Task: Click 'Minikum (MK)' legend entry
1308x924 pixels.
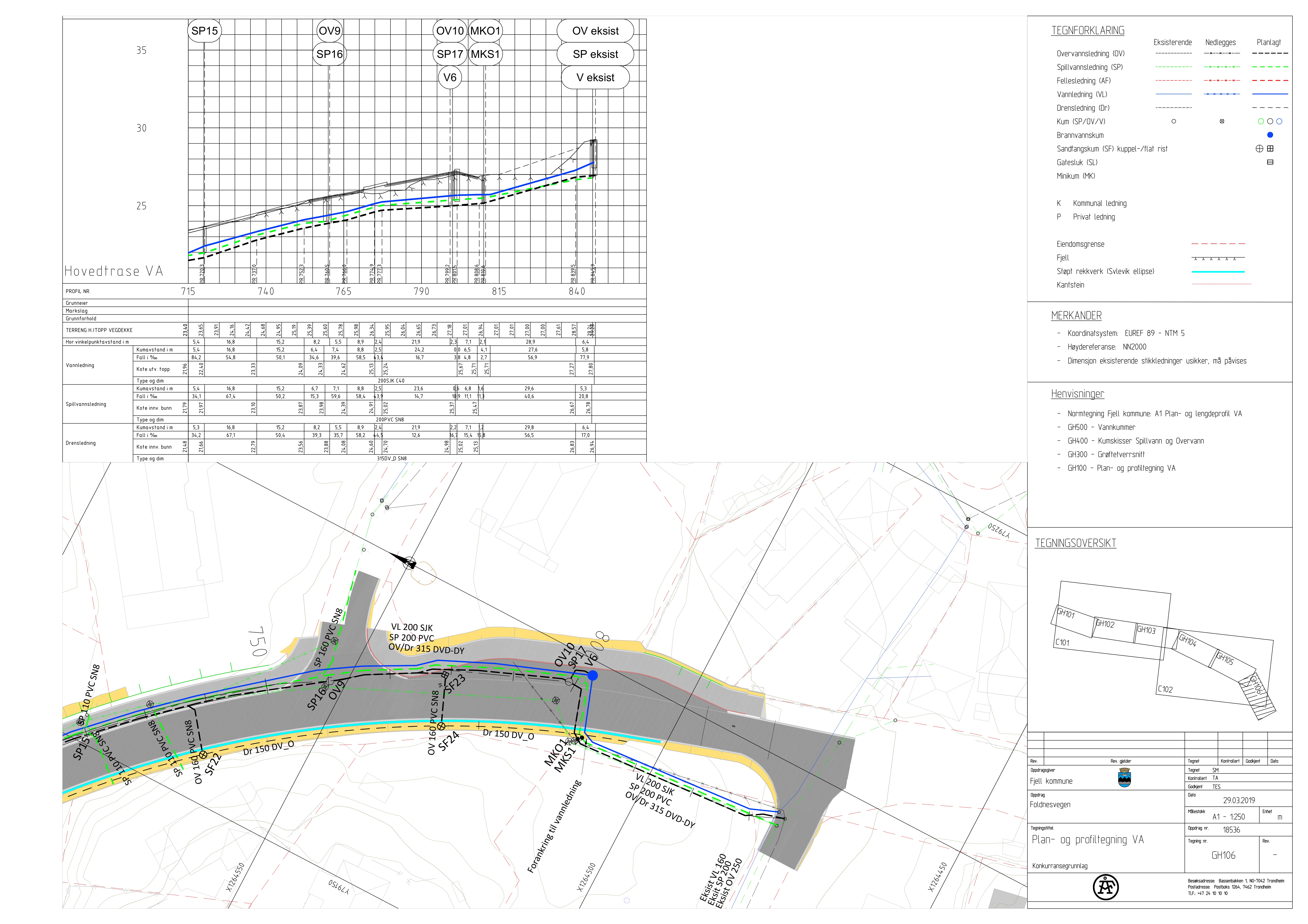Action: click(1076, 176)
